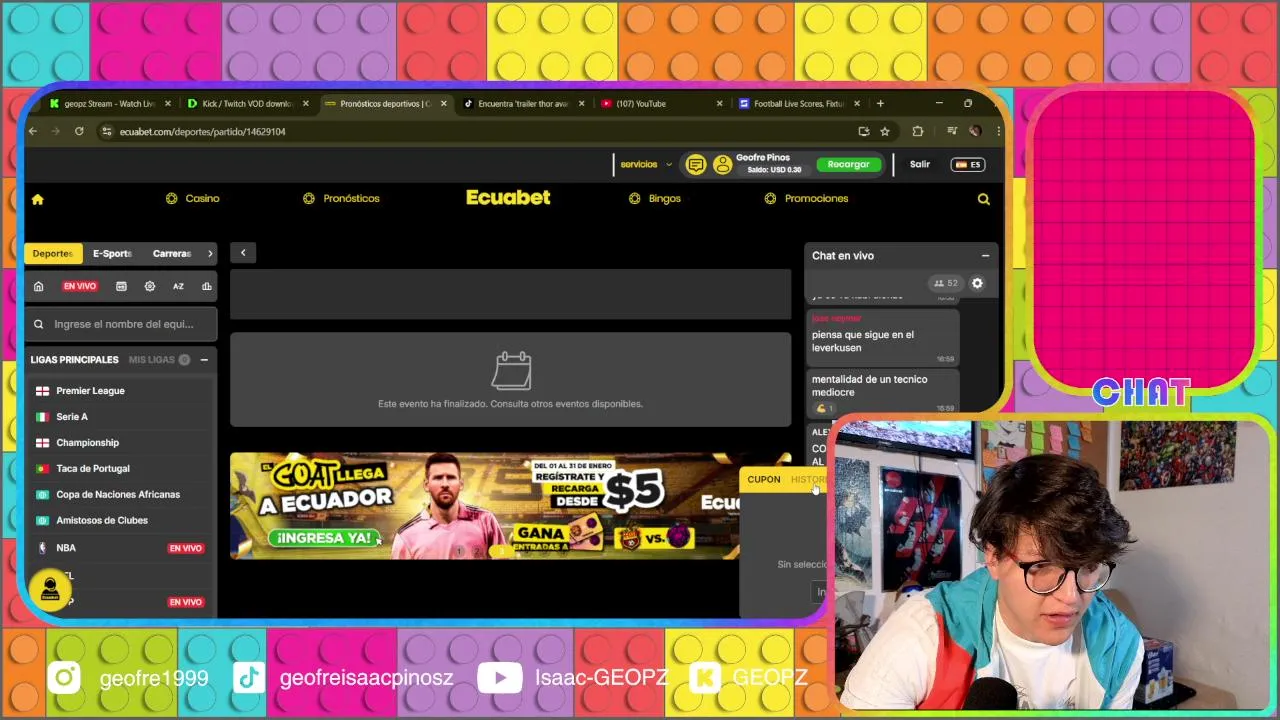
Task: Select the CUPON tab in bet slip
Action: 764,479
